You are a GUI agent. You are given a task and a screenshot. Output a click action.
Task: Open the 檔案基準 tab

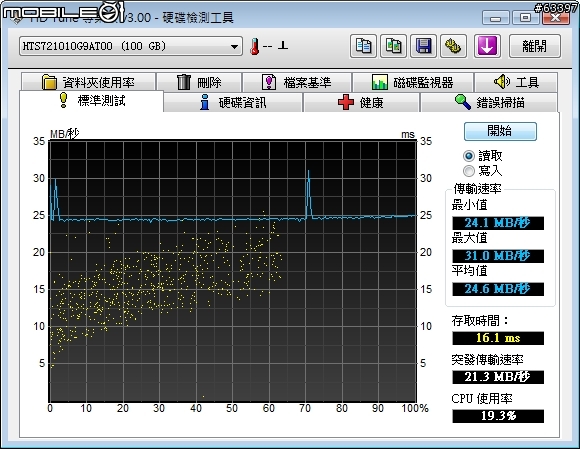[297, 82]
